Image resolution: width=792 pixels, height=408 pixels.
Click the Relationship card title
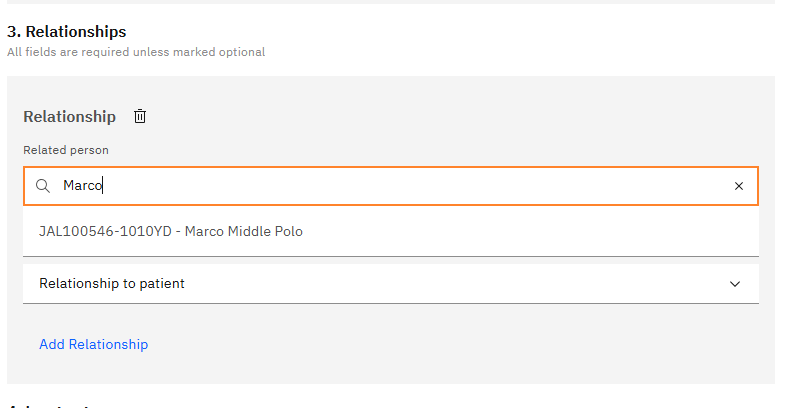coord(70,117)
